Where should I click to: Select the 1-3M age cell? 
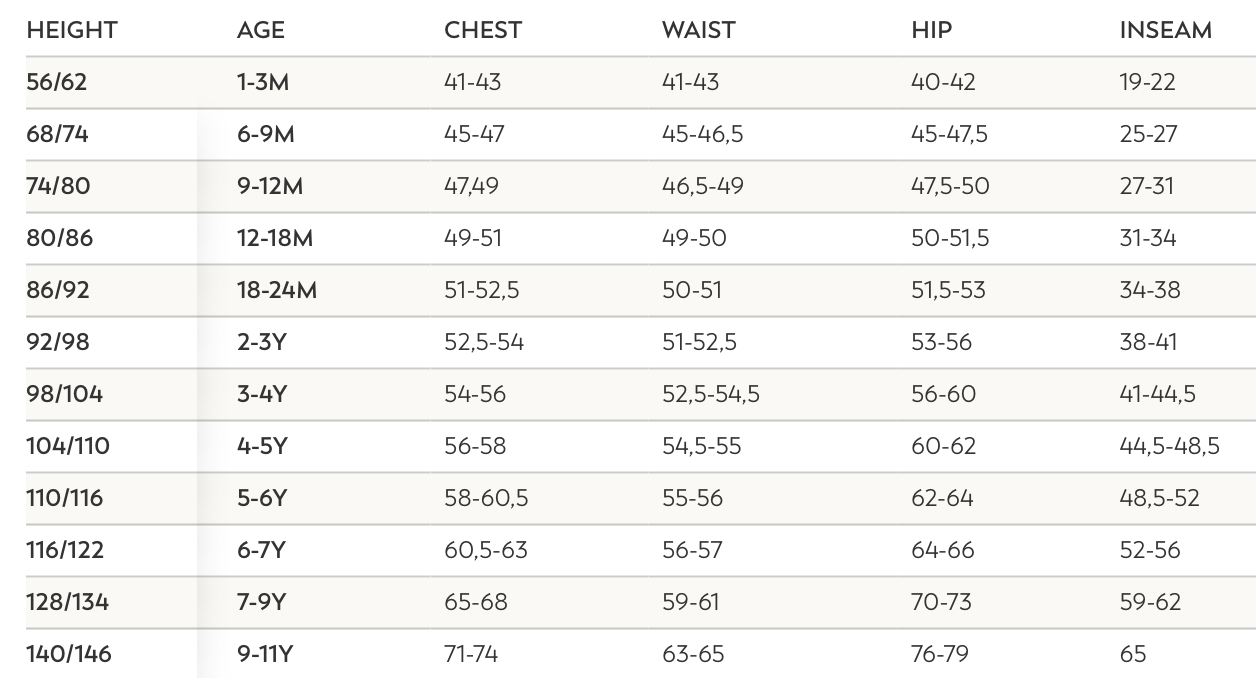point(263,83)
